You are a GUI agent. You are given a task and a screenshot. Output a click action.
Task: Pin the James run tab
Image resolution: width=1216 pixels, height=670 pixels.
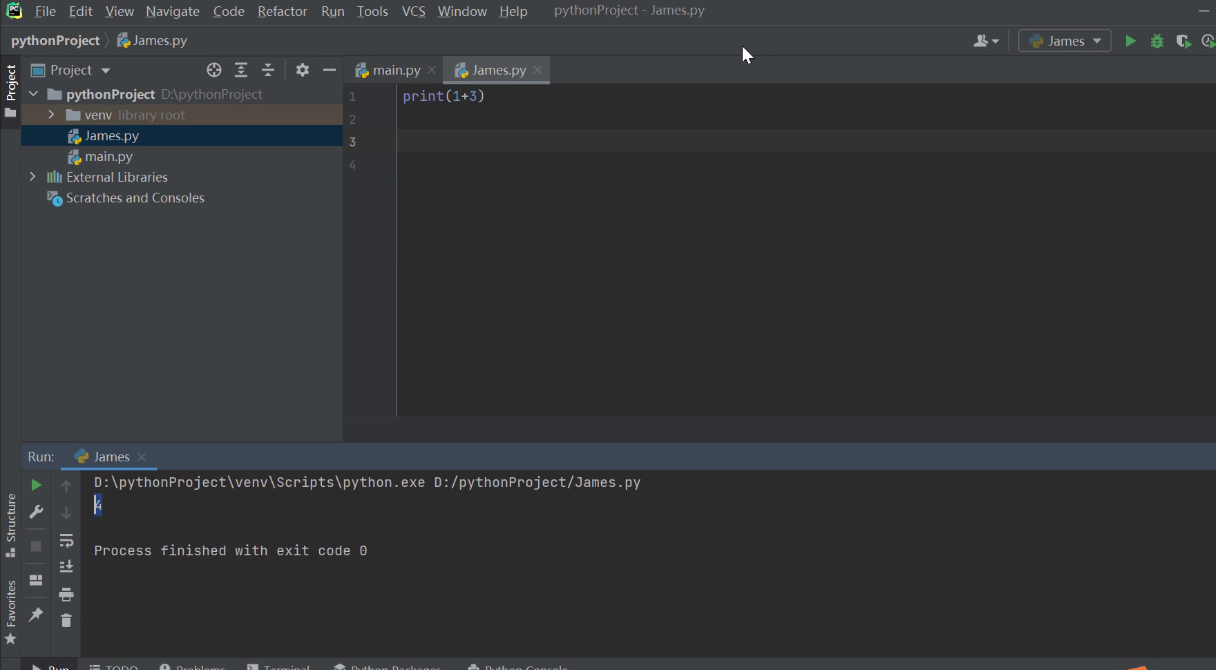coord(36,614)
